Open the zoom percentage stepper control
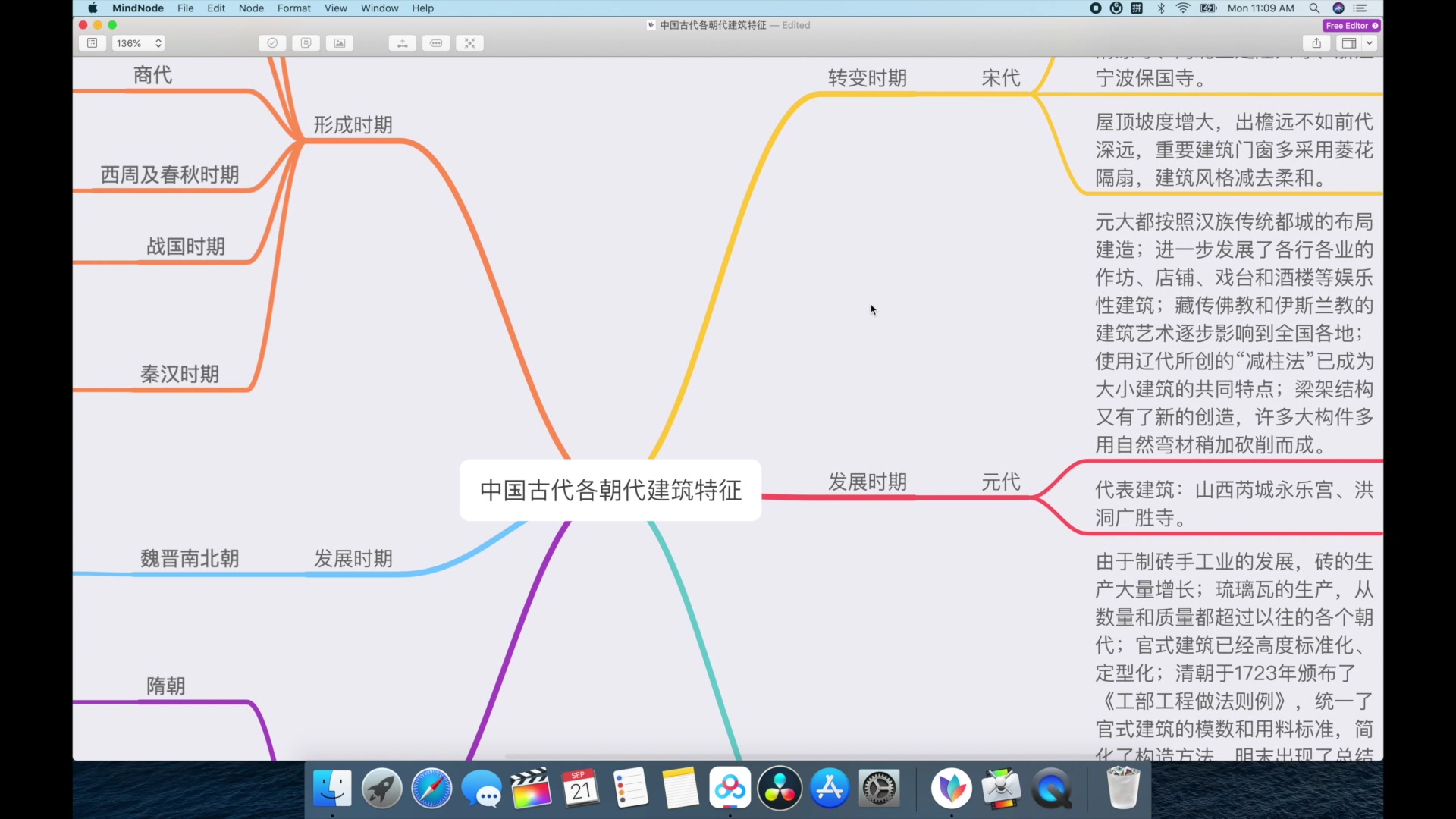1456x819 pixels. [158, 43]
